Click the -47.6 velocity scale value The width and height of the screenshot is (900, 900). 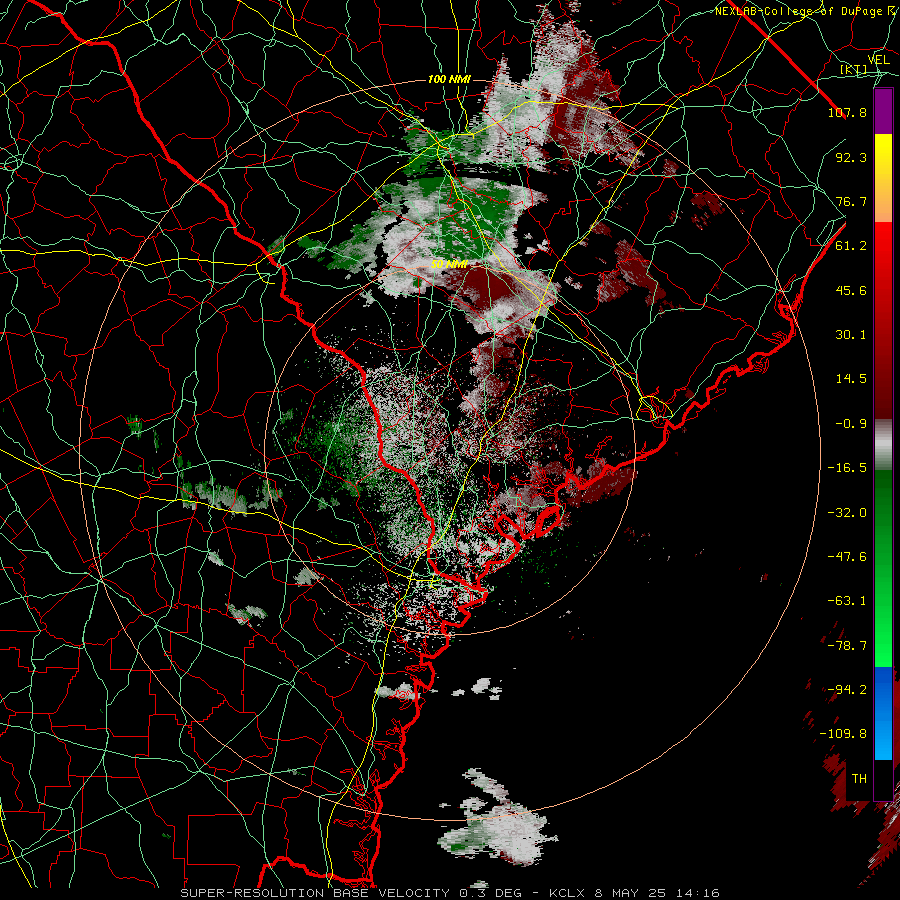click(847, 557)
